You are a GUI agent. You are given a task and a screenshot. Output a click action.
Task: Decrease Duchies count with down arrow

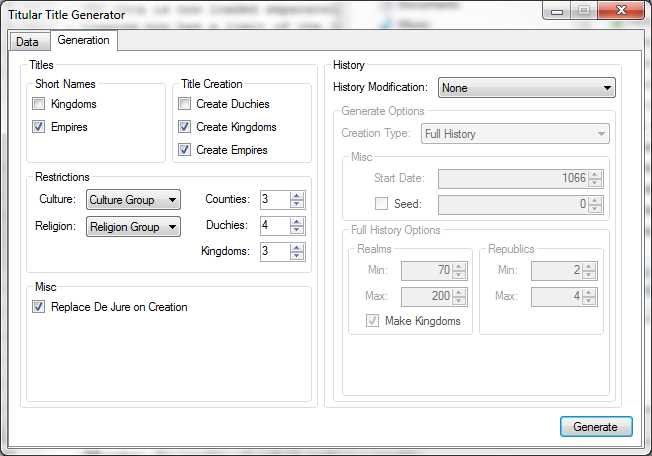coord(297,231)
